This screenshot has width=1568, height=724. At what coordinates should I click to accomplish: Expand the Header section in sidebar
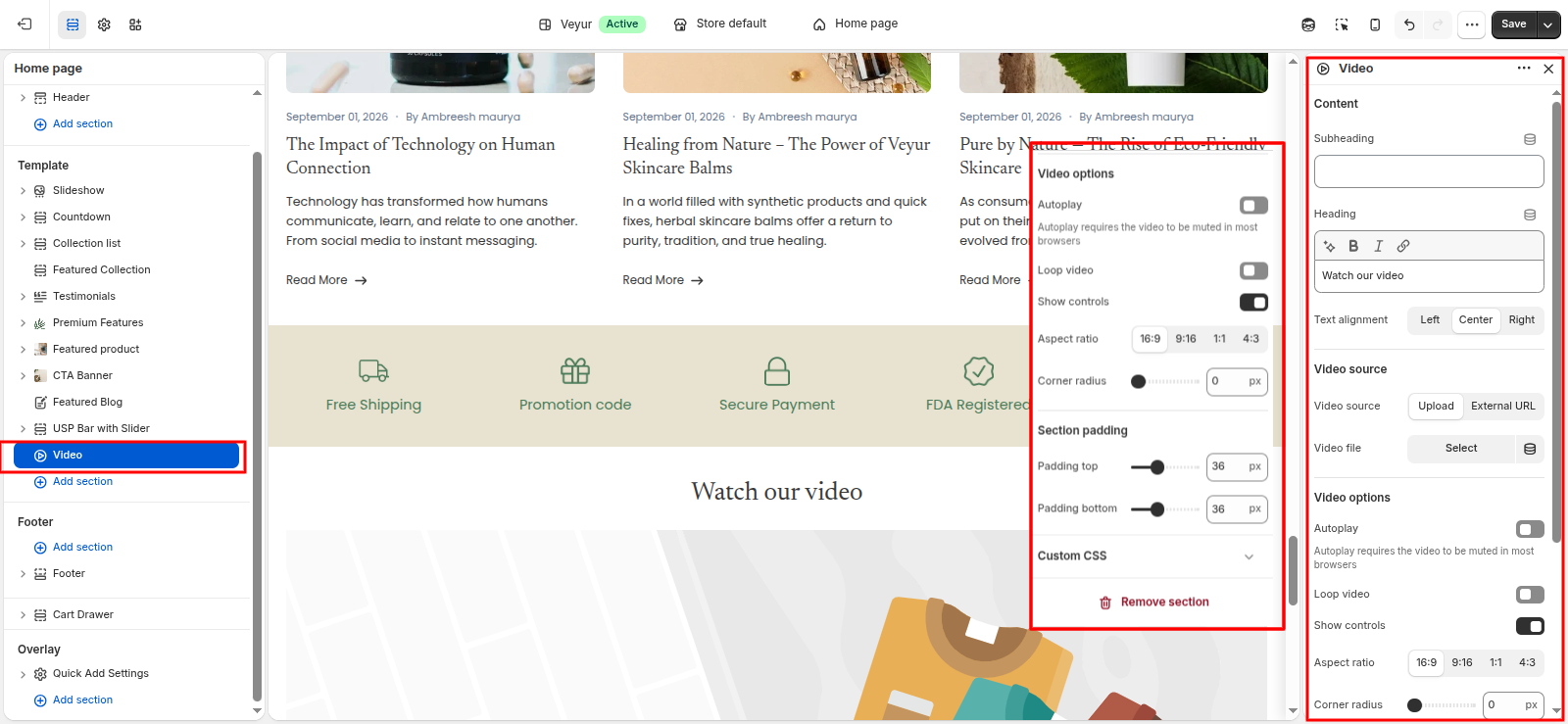coord(24,98)
